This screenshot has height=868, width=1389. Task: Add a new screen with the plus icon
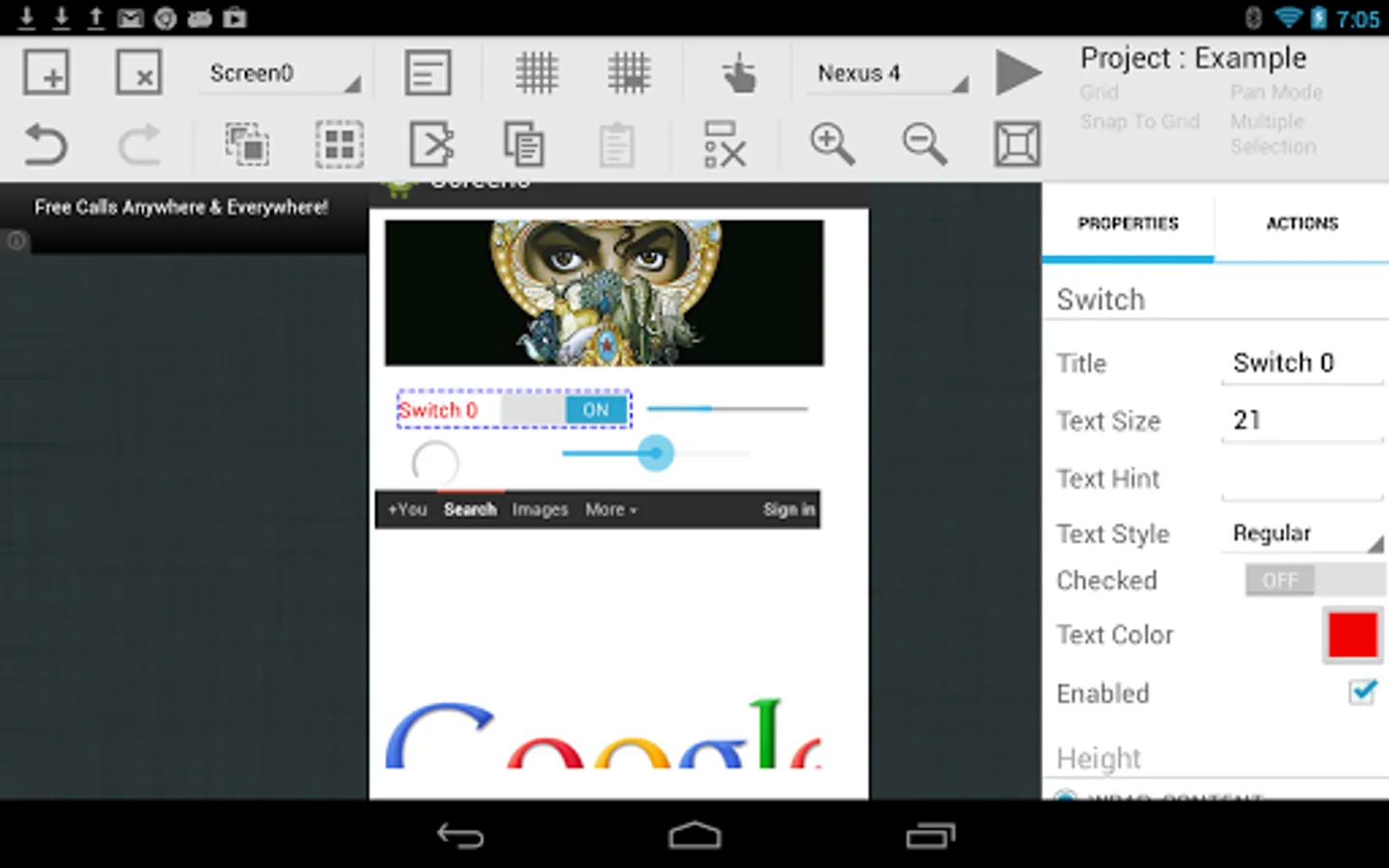click(46, 72)
